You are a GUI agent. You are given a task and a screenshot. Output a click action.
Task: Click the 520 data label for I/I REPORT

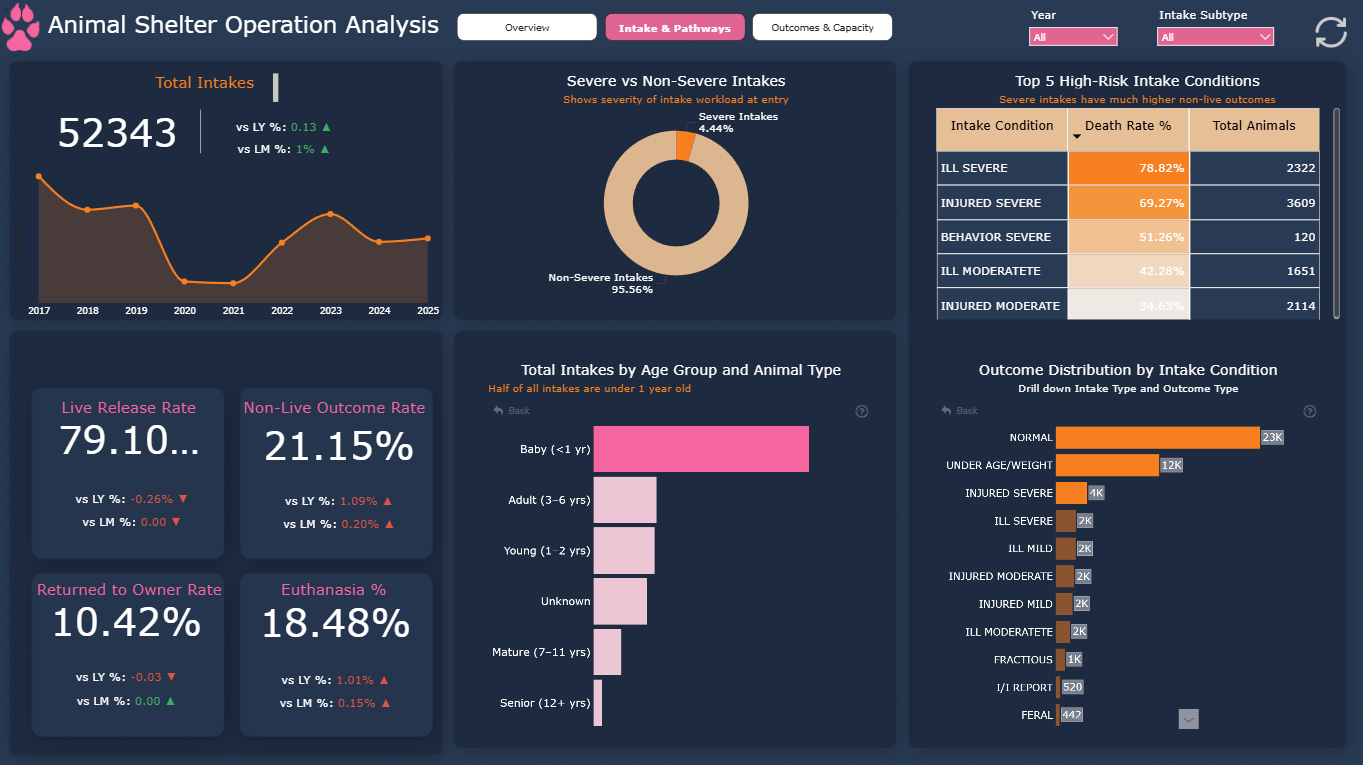(1072, 687)
